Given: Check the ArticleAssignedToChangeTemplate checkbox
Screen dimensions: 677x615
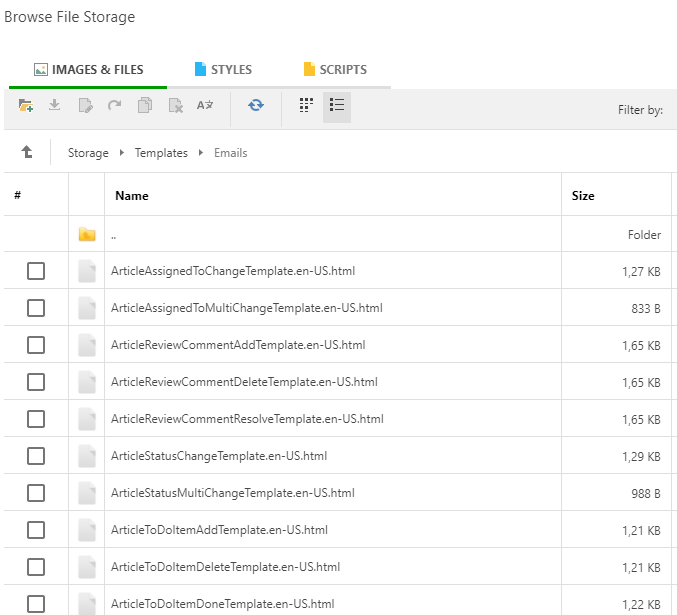Looking at the screenshot, I should point(36,271).
